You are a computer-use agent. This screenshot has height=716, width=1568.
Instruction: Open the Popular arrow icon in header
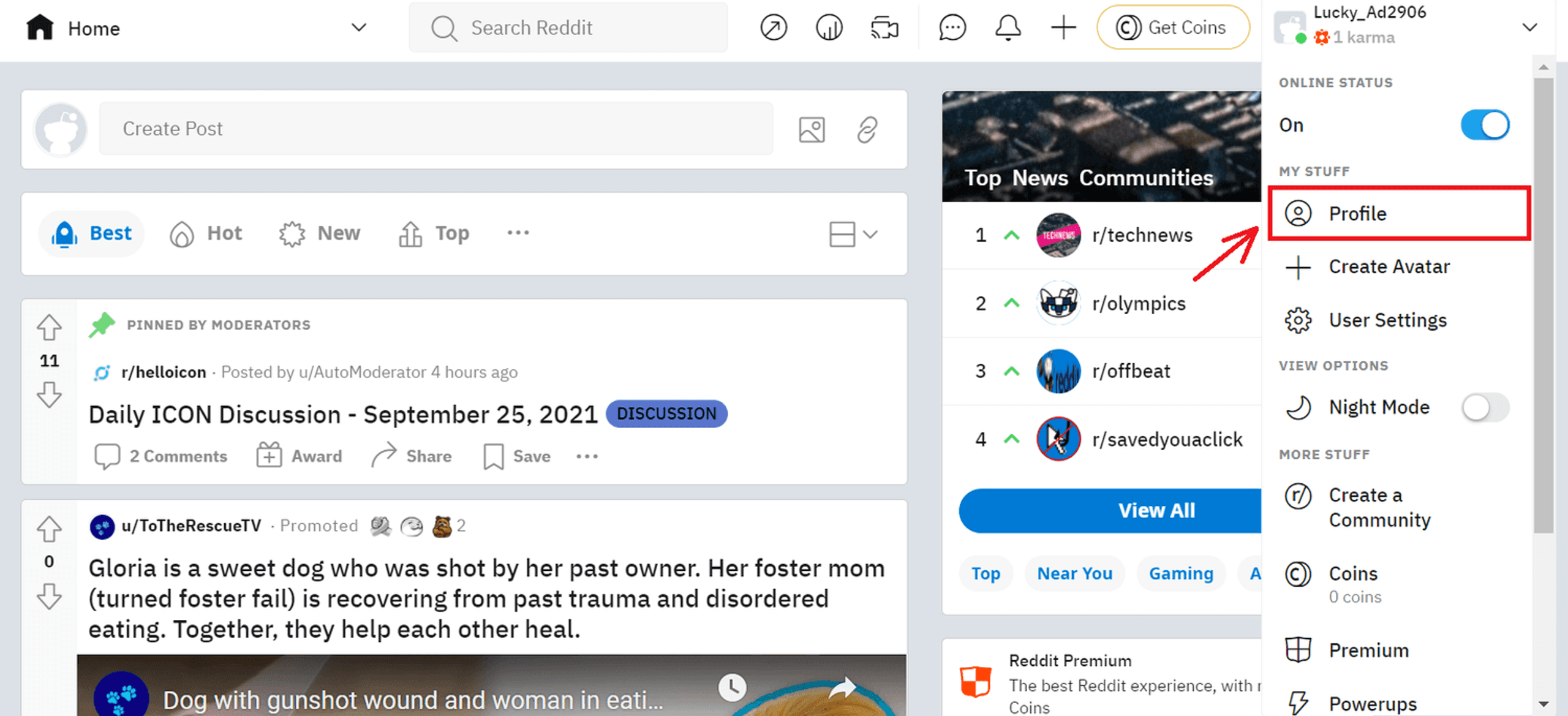[x=774, y=28]
